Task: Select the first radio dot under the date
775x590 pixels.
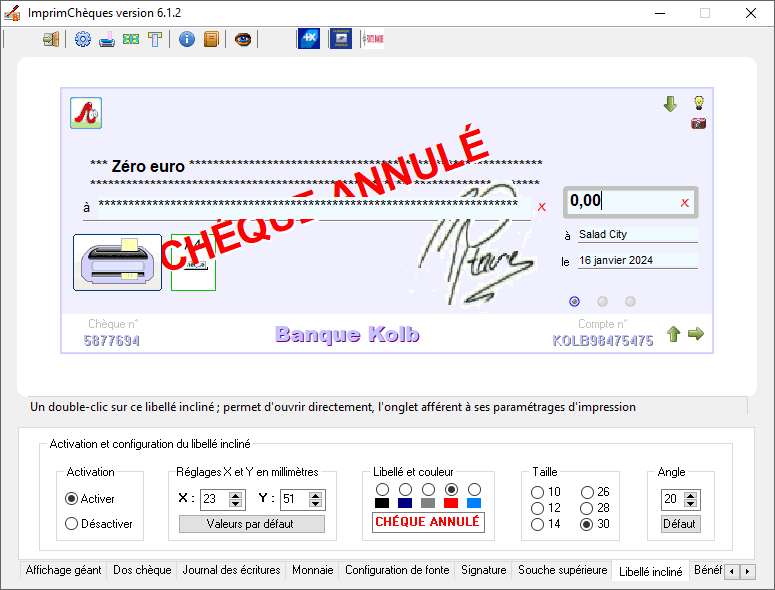Action: (x=574, y=301)
